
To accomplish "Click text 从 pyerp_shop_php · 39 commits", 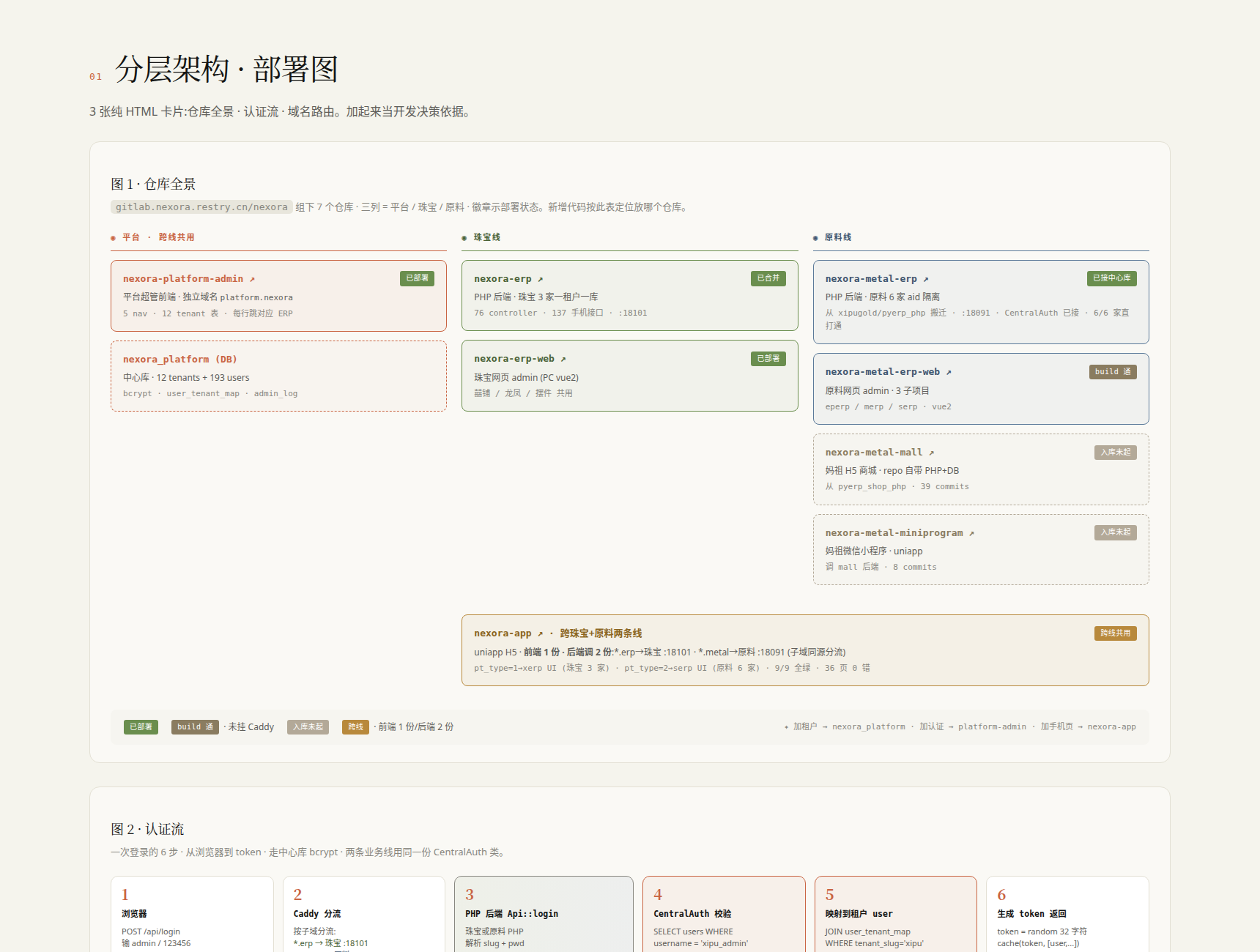I will coord(897,487).
